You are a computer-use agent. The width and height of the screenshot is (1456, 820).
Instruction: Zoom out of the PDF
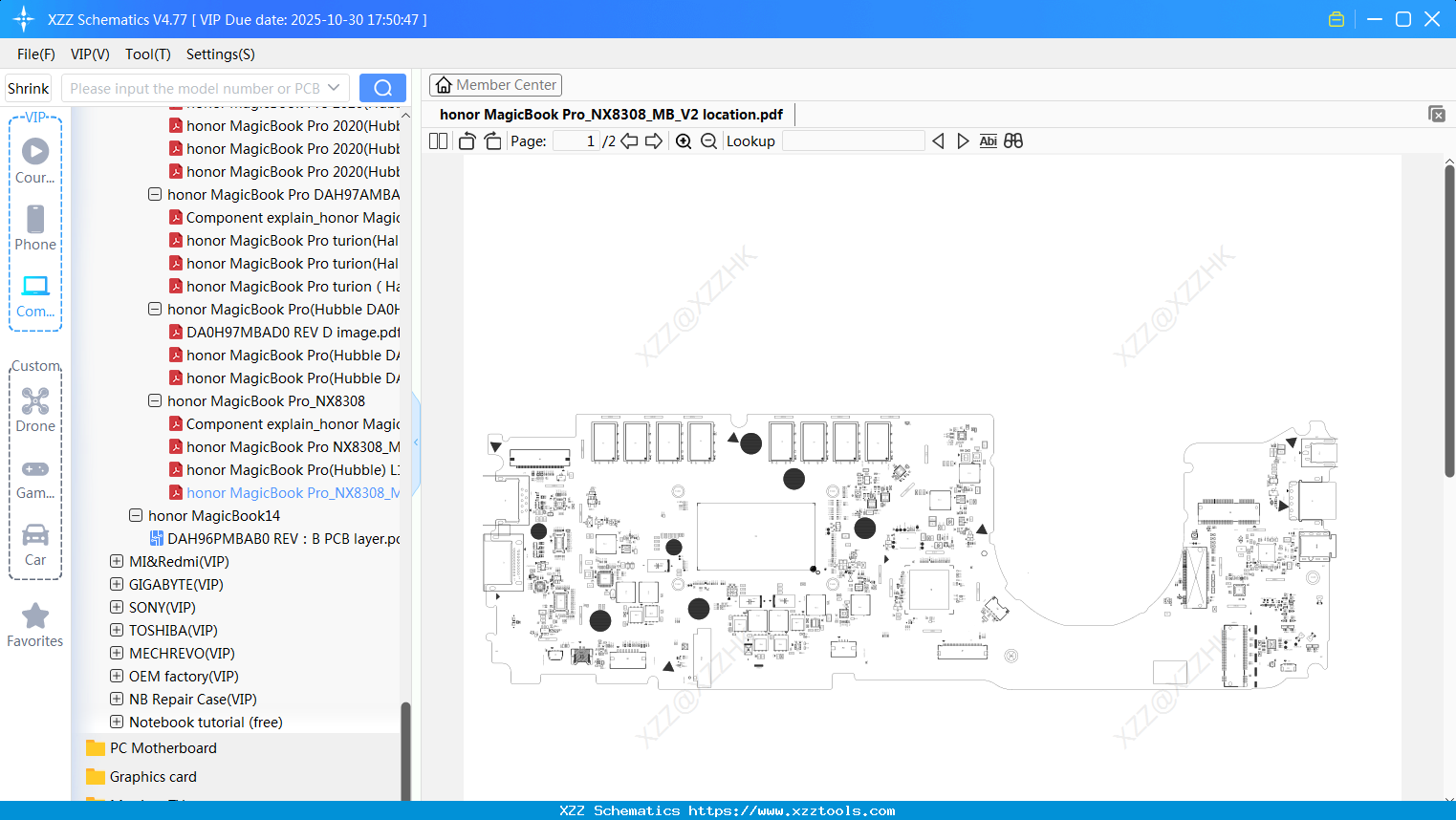[x=708, y=141]
